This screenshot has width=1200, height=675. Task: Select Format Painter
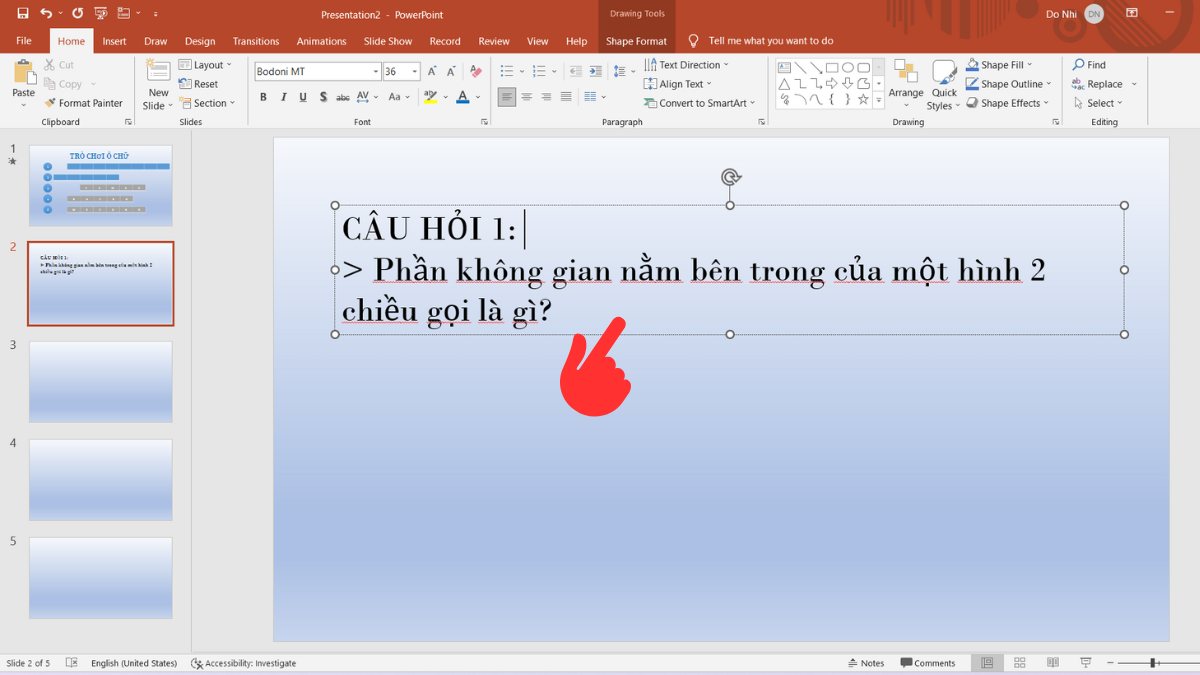click(x=84, y=103)
